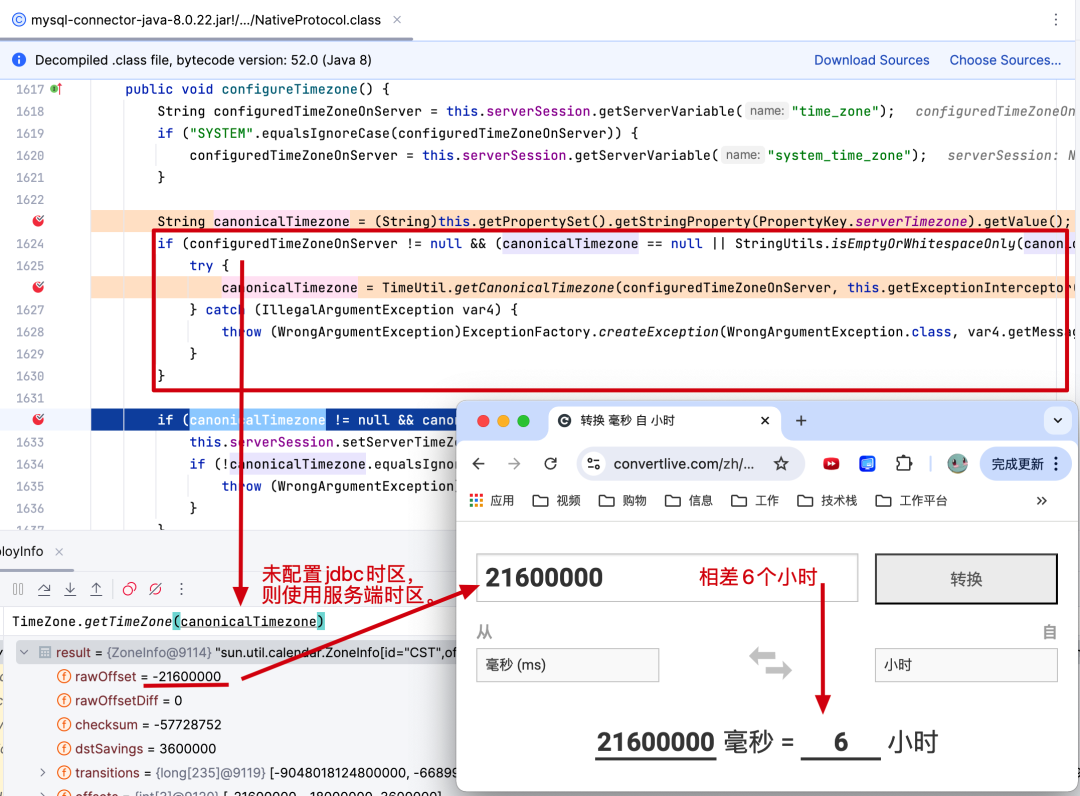Click the field icon next to rawOffset
1080x796 pixels.
[x=63, y=676]
